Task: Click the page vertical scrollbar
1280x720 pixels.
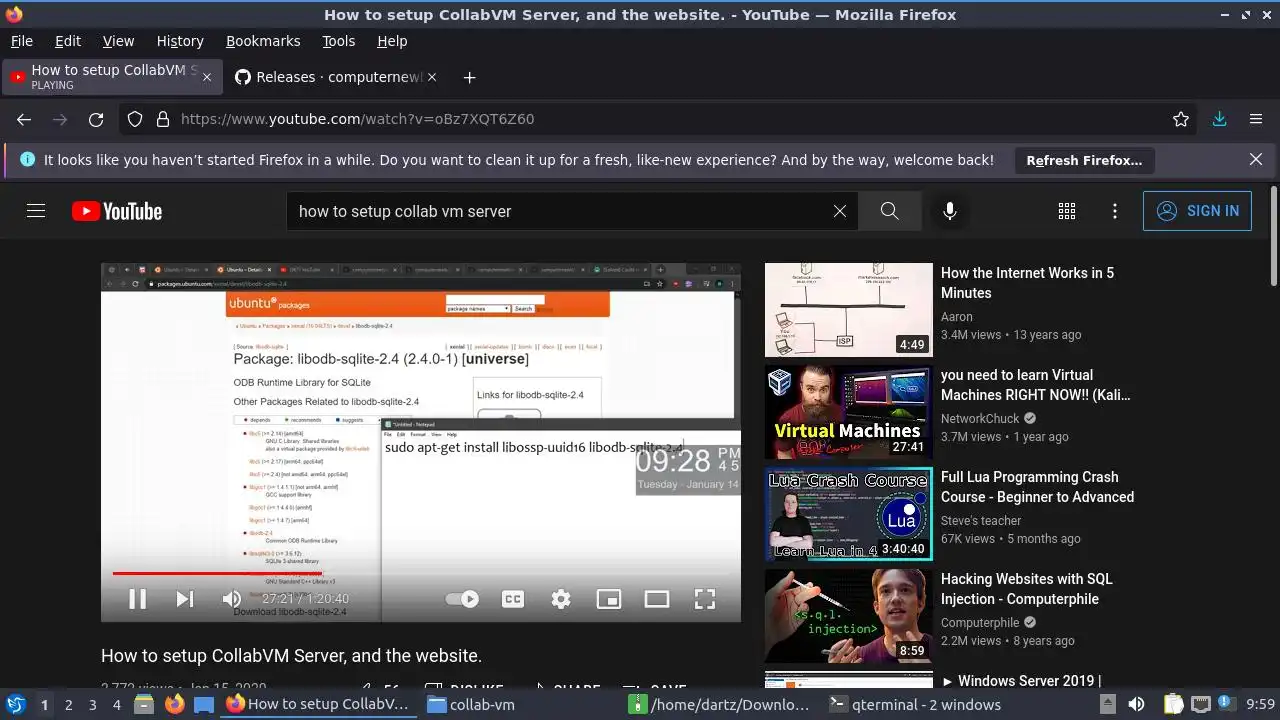Action: 1273,235
